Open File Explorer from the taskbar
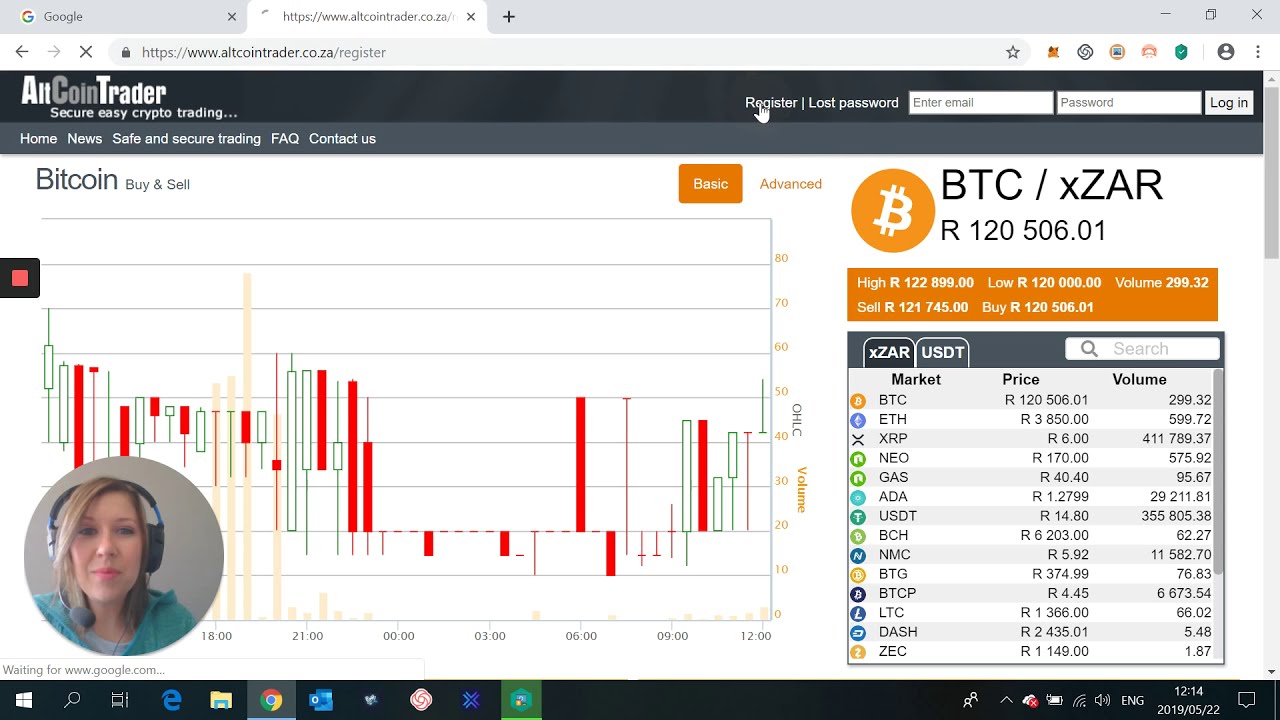This screenshot has width=1280, height=720. tap(221, 700)
